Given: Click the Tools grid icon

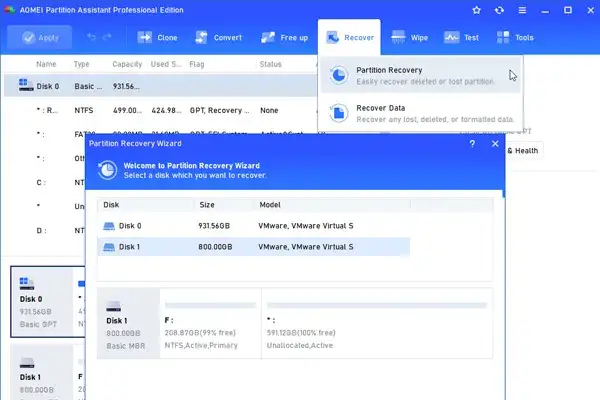Looking at the screenshot, I should (503, 37).
